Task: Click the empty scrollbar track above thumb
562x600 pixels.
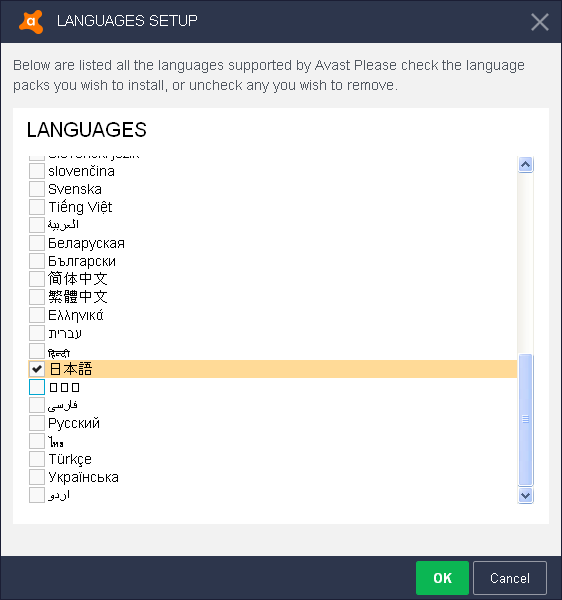Action: pos(526,263)
